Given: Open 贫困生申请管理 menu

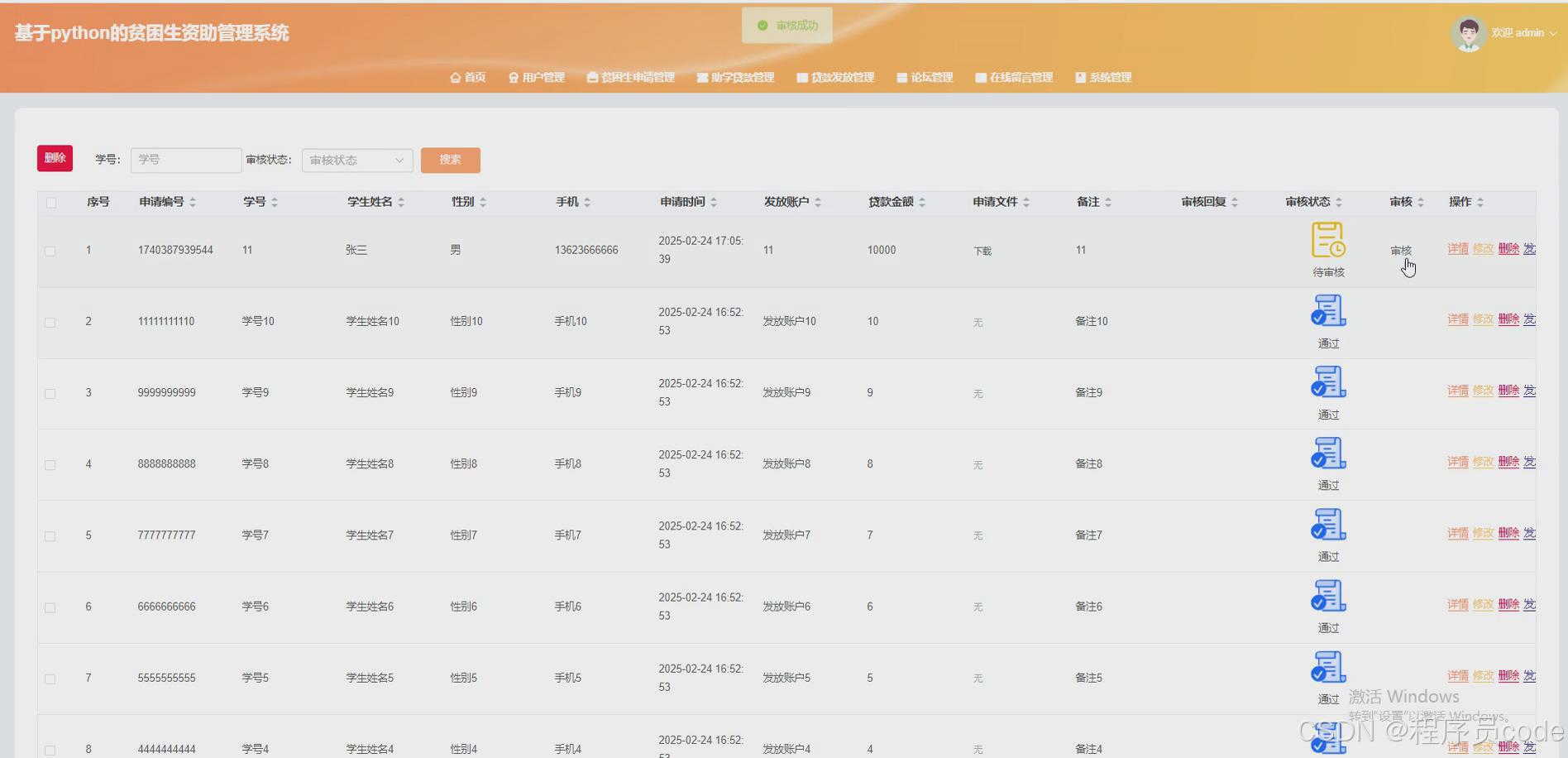Looking at the screenshot, I should 630,77.
